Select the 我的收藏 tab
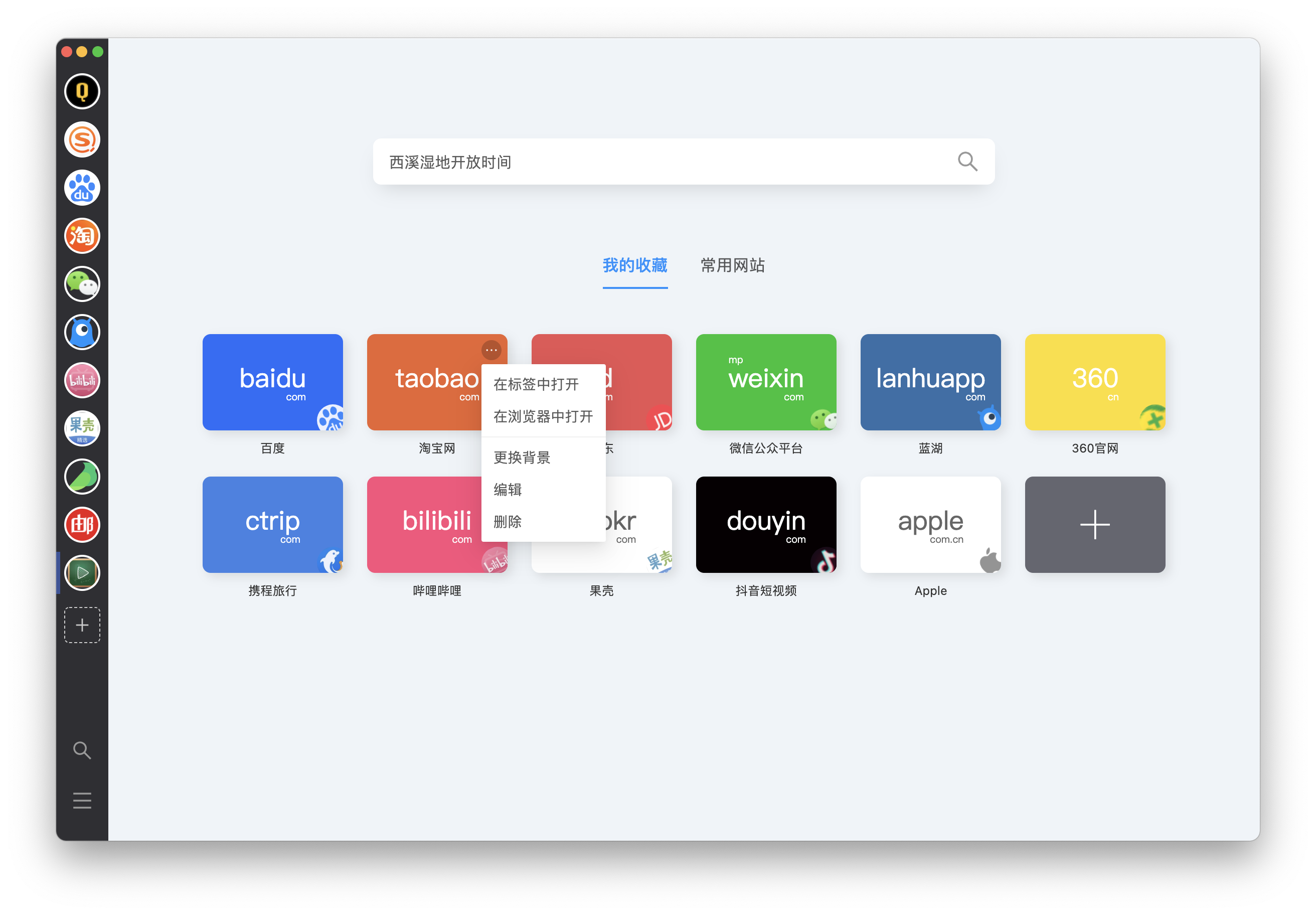The image size is (1316, 915). click(634, 265)
